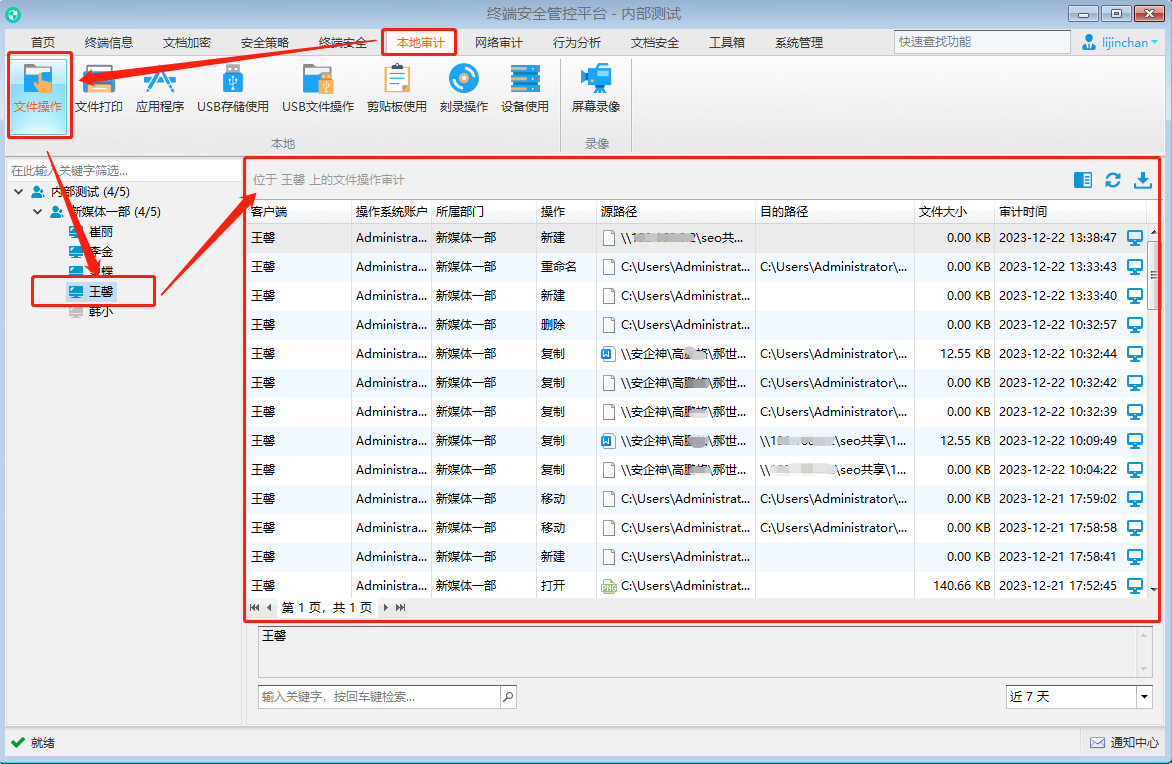Open the 近 7 天 time range dropdown
The height and width of the screenshot is (764, 1172).
pyautogui.click(x=1144, y=697)
